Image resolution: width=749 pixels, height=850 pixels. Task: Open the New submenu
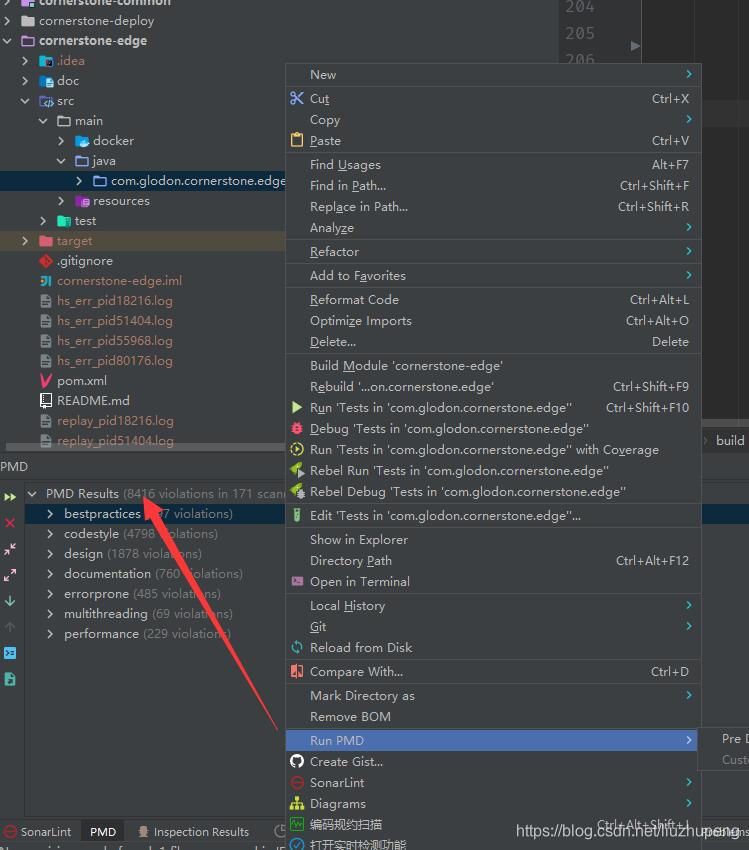tap(493, 74)
